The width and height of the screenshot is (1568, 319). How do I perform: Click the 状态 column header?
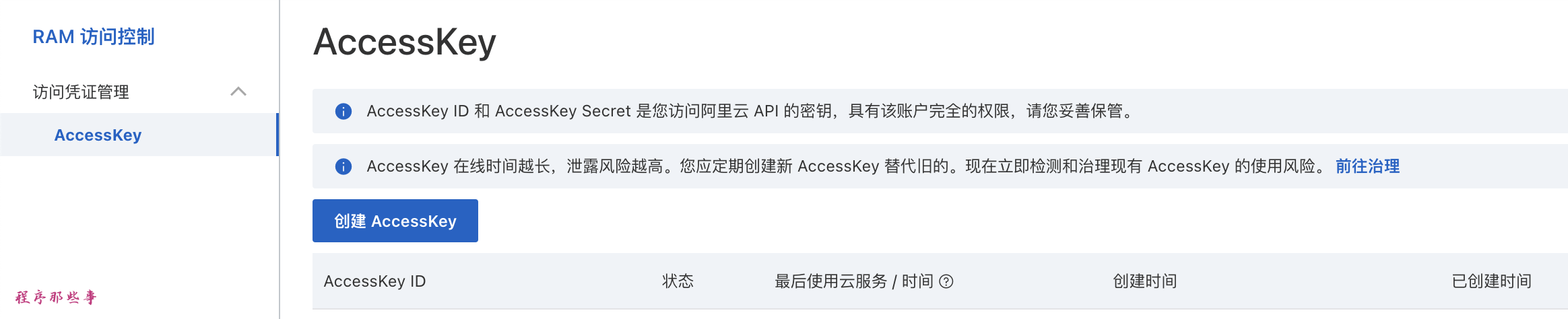click(x=678, y=281)
